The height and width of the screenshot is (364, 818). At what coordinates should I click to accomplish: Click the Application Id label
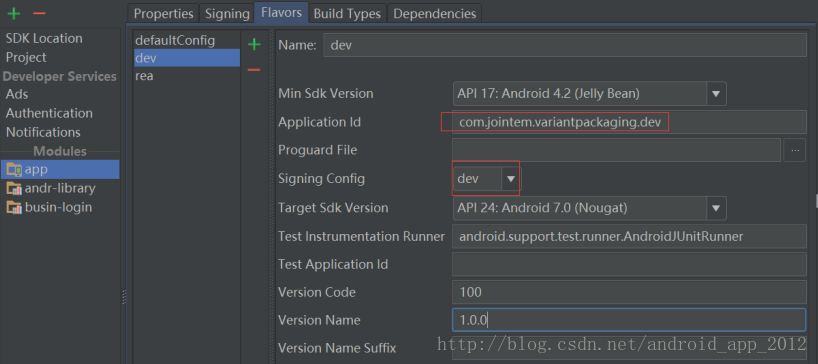320,123
